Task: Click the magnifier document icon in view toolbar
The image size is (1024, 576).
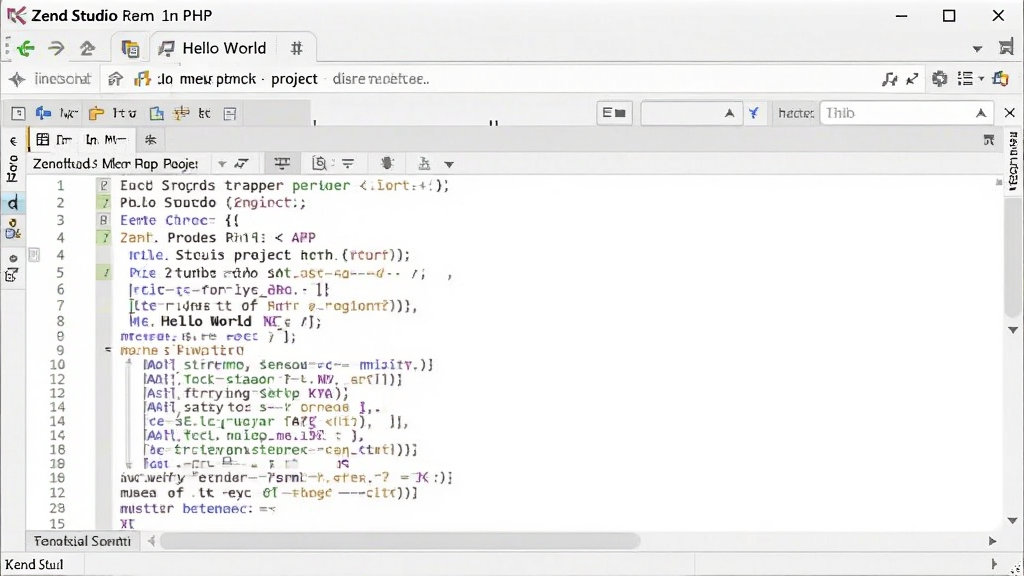Action: (319, 163)
